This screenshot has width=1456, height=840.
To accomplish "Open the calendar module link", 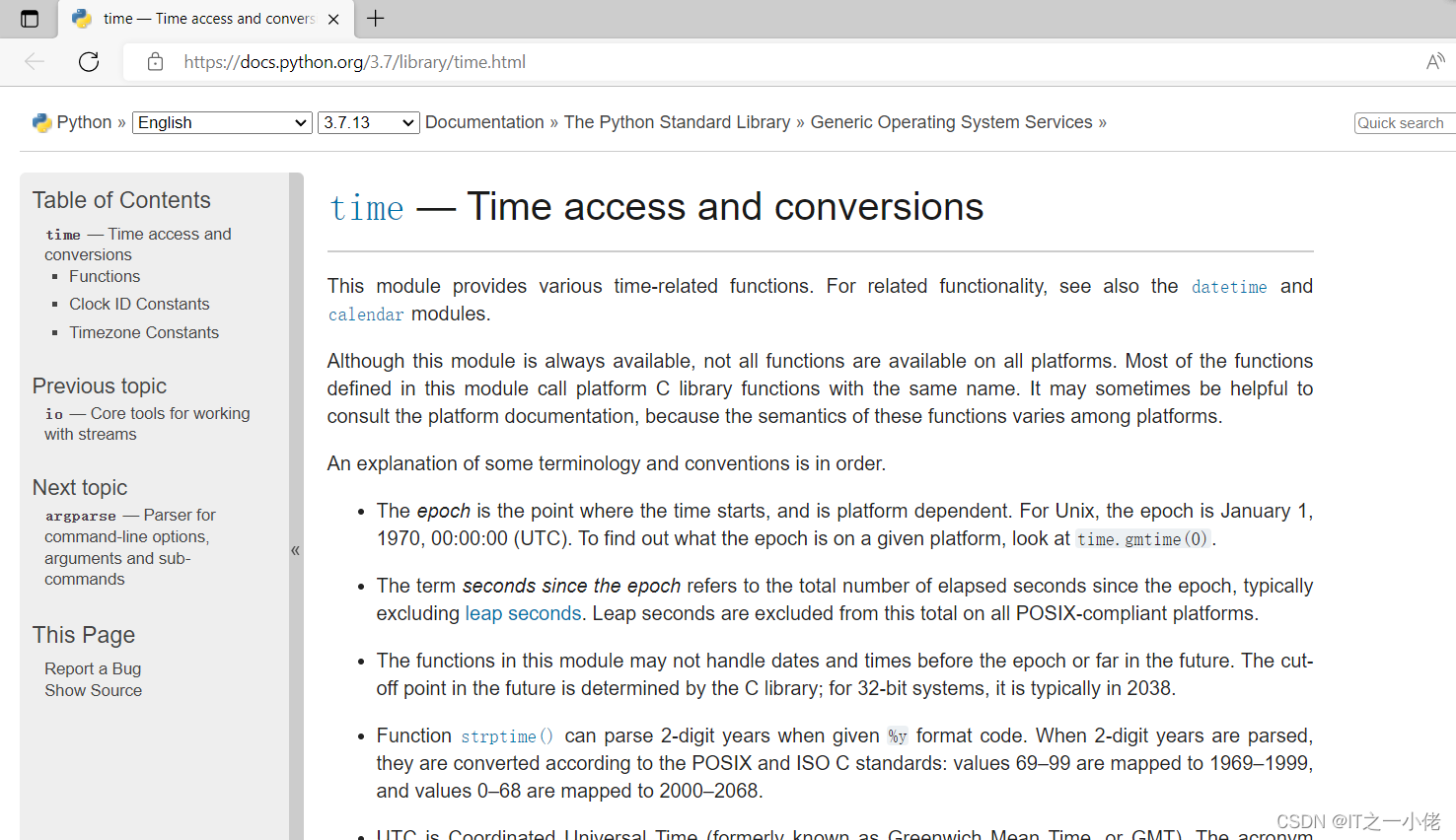I will point(366,315).
